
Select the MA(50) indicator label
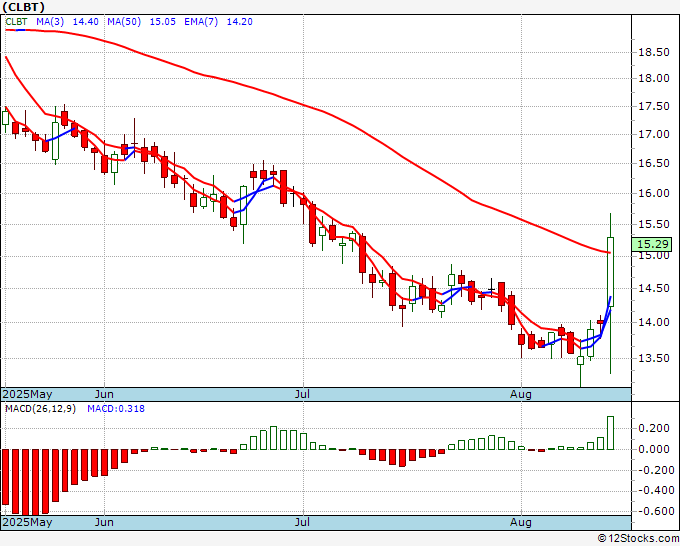tap(124, 22)
